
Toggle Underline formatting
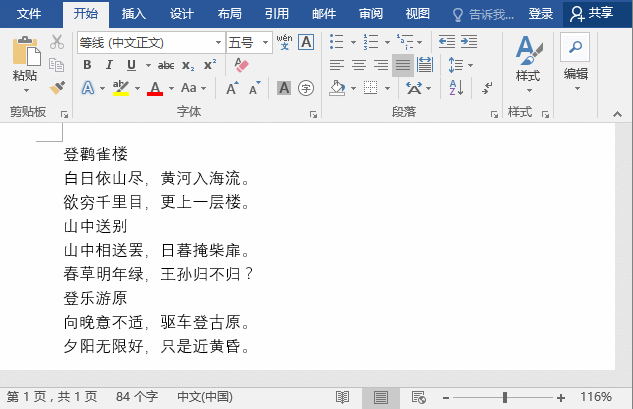click(131, 65)
